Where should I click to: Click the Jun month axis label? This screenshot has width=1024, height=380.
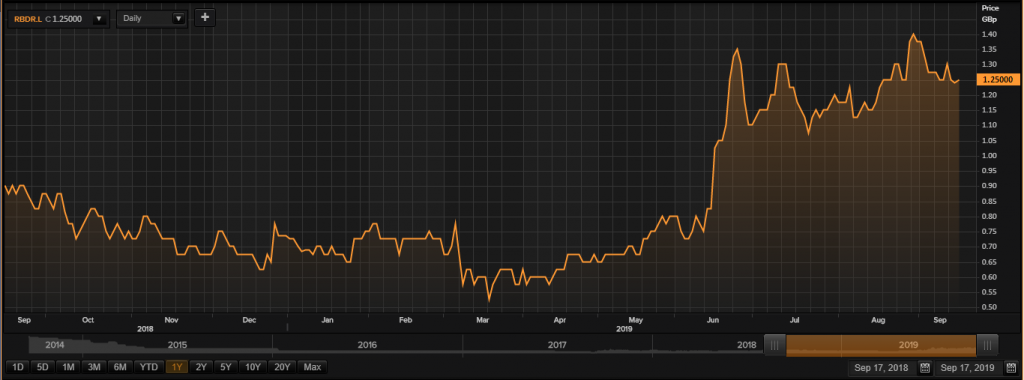[x=713, y=321]
